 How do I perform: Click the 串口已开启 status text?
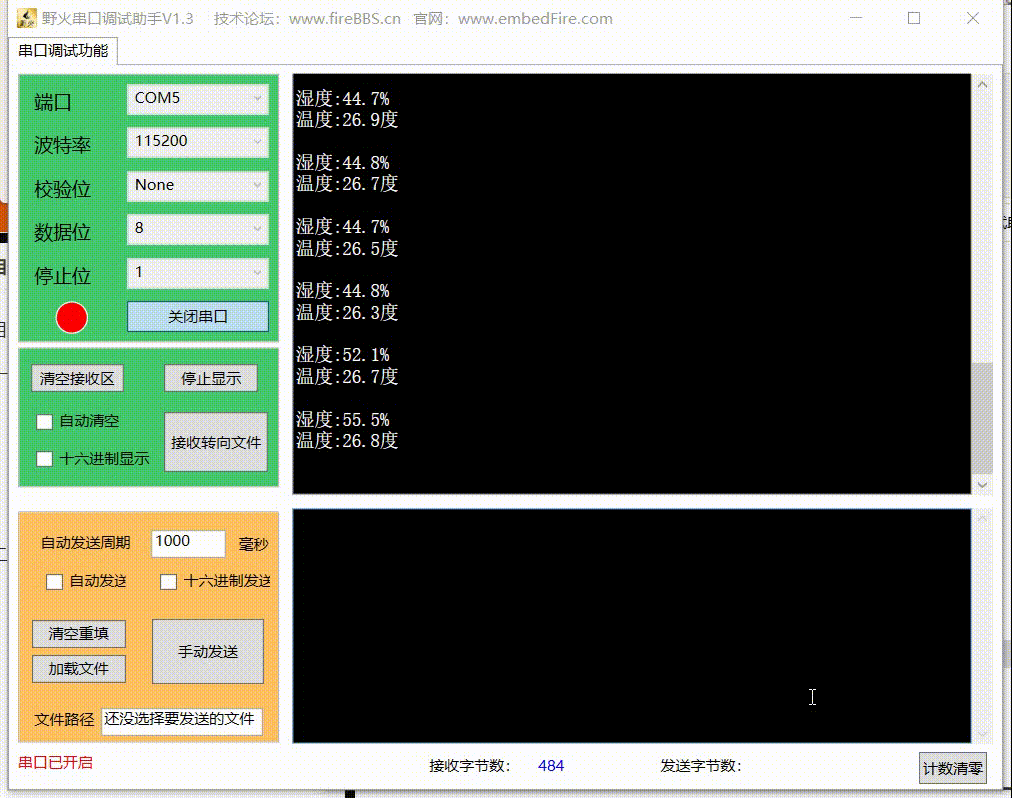pyautogui.click(x=56, y=762)
